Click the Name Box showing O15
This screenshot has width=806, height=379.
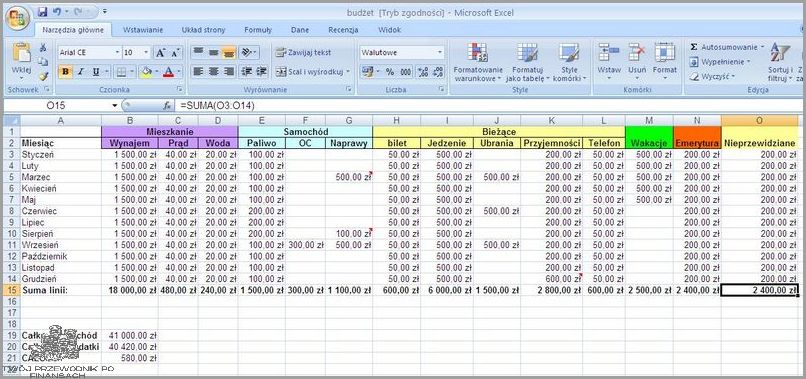coord(57,105)
